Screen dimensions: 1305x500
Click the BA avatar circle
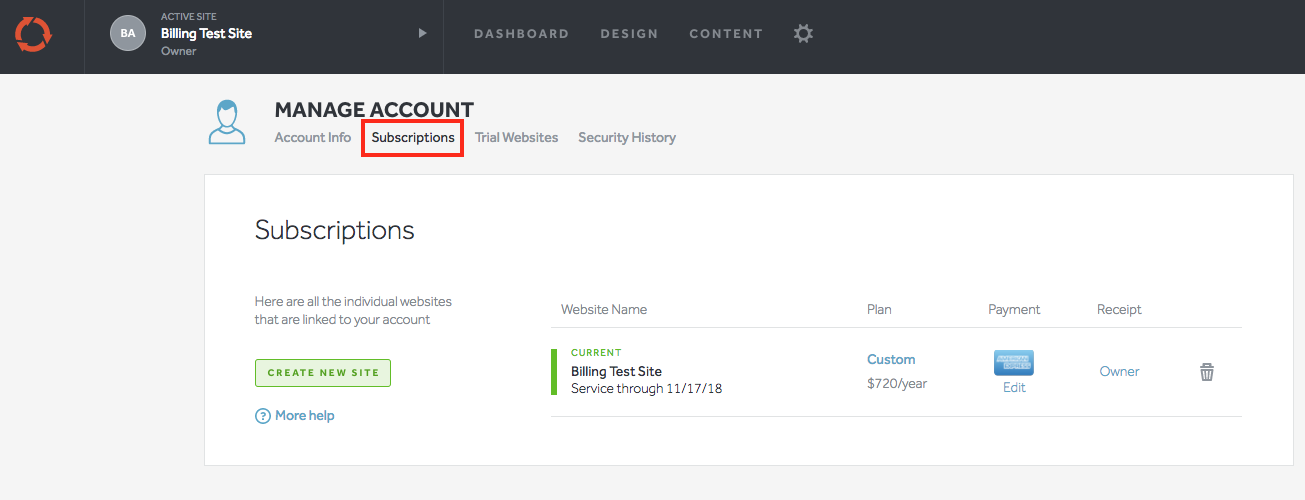(x=127, y=33)
